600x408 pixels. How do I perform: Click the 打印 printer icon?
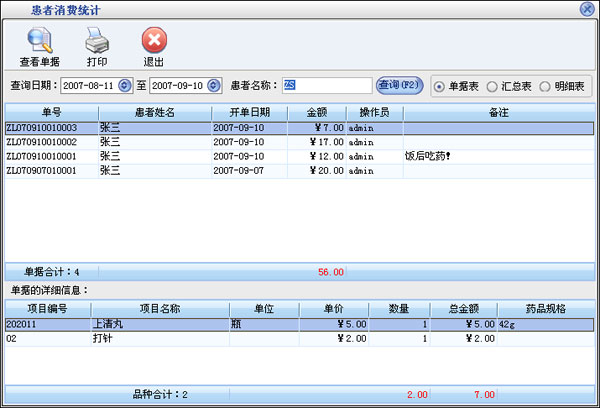[x=97, y=41]
